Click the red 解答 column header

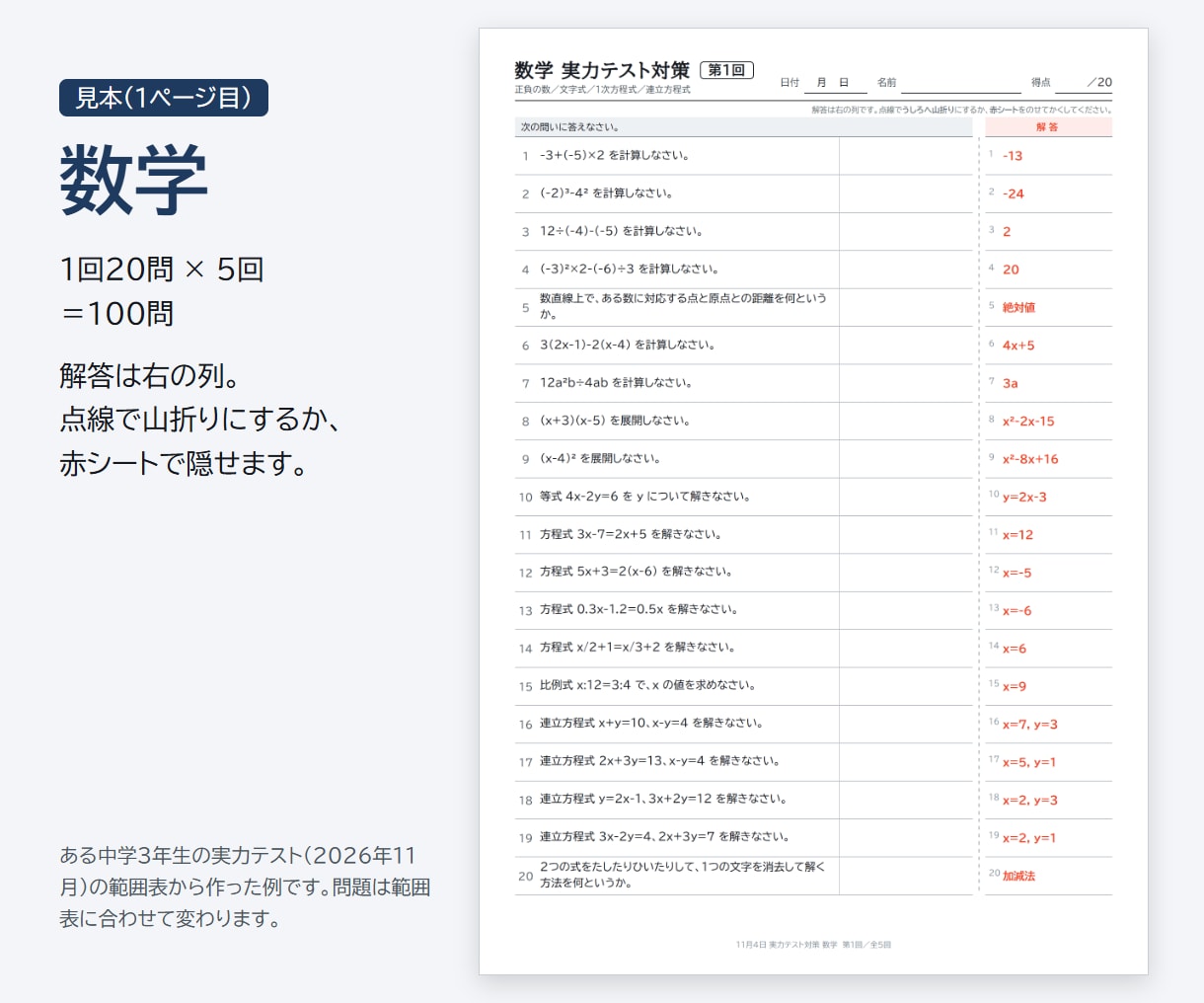pyautogui.click(x=1048, y=127)
